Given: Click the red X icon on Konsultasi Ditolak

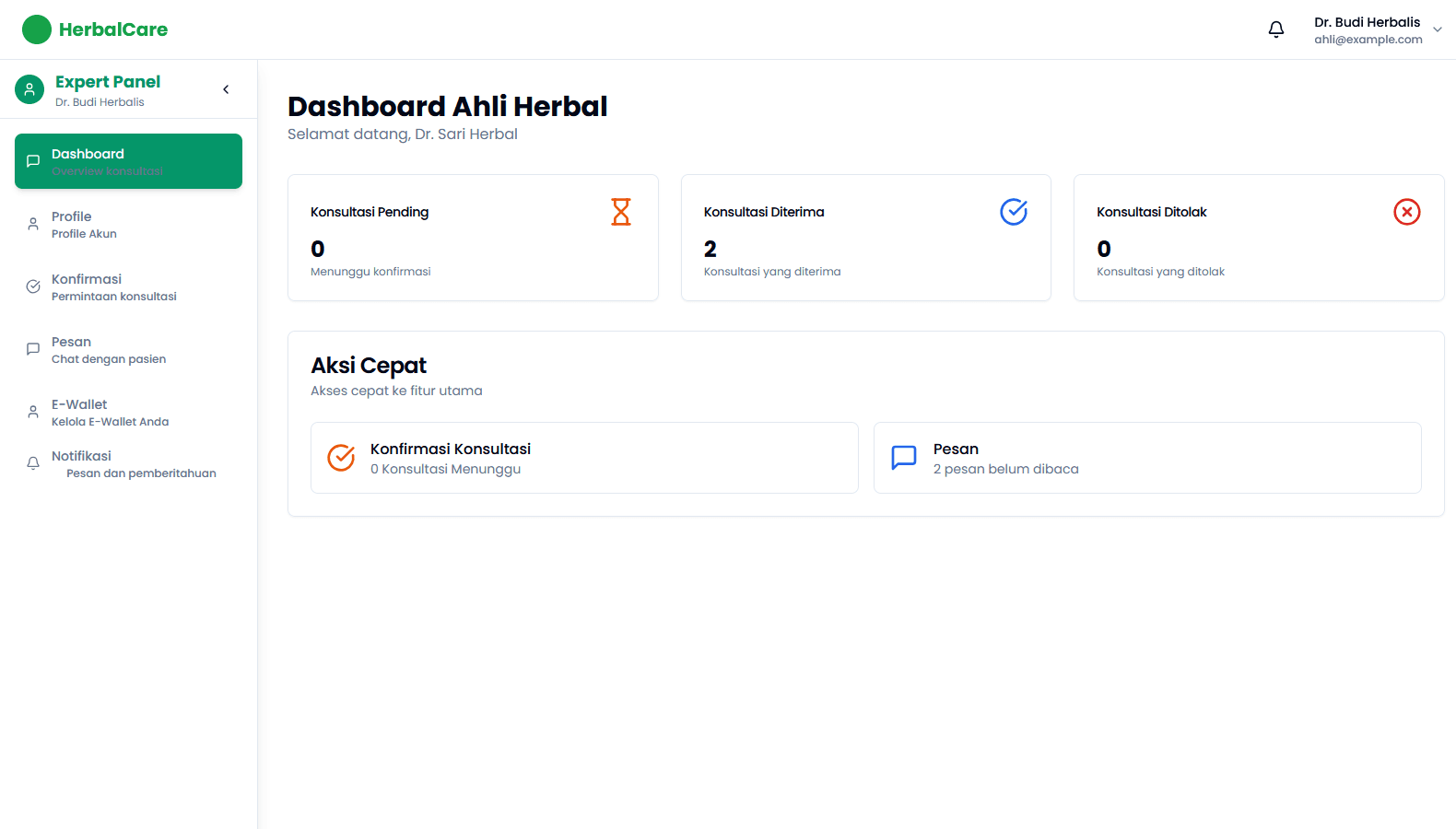Looking at the screenshot, I should coord(1406,212).
